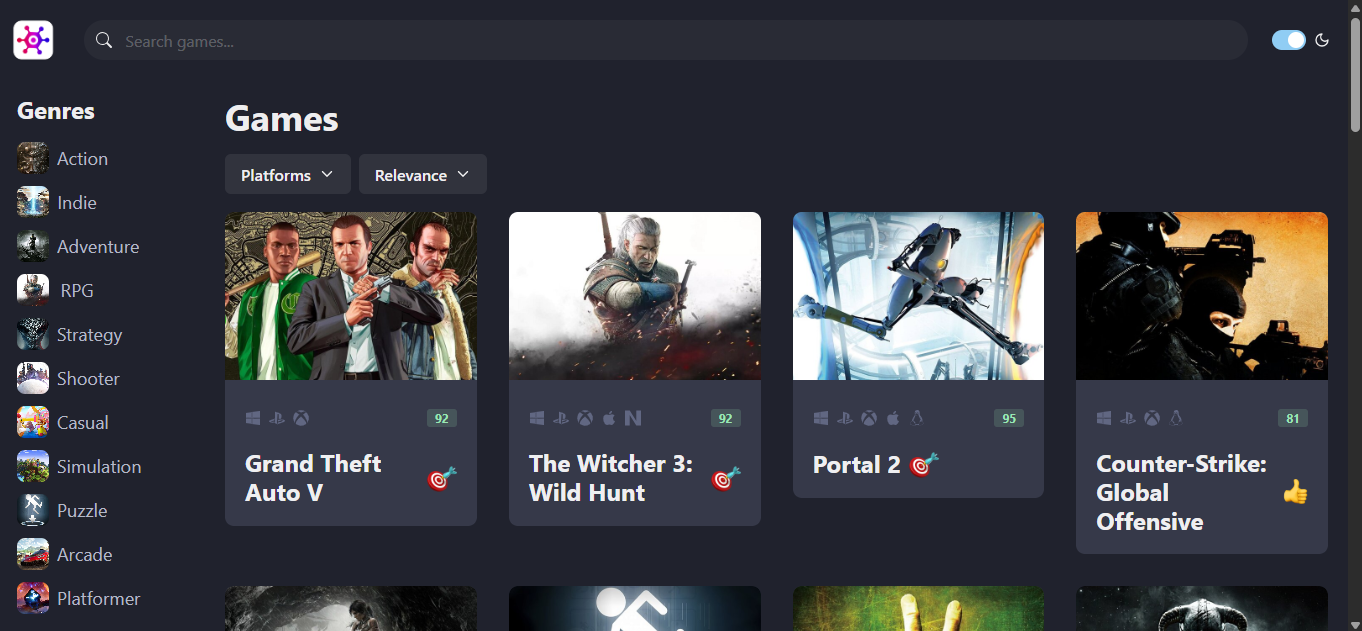The image size is (1362, 631).
Task: Select the Action genre label
Action: [x=82, y=159]
